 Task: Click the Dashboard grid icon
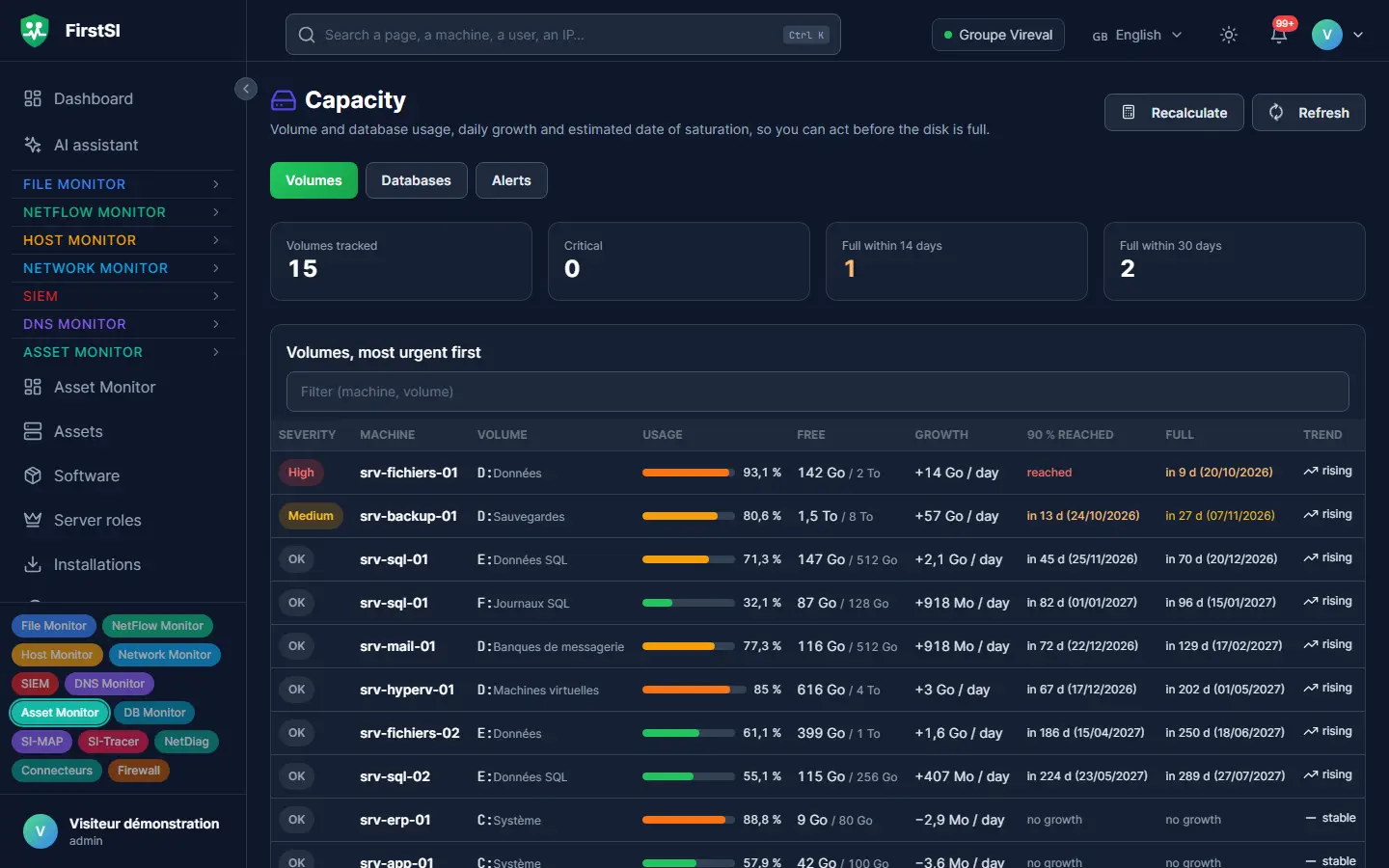(x=33, y=98)
